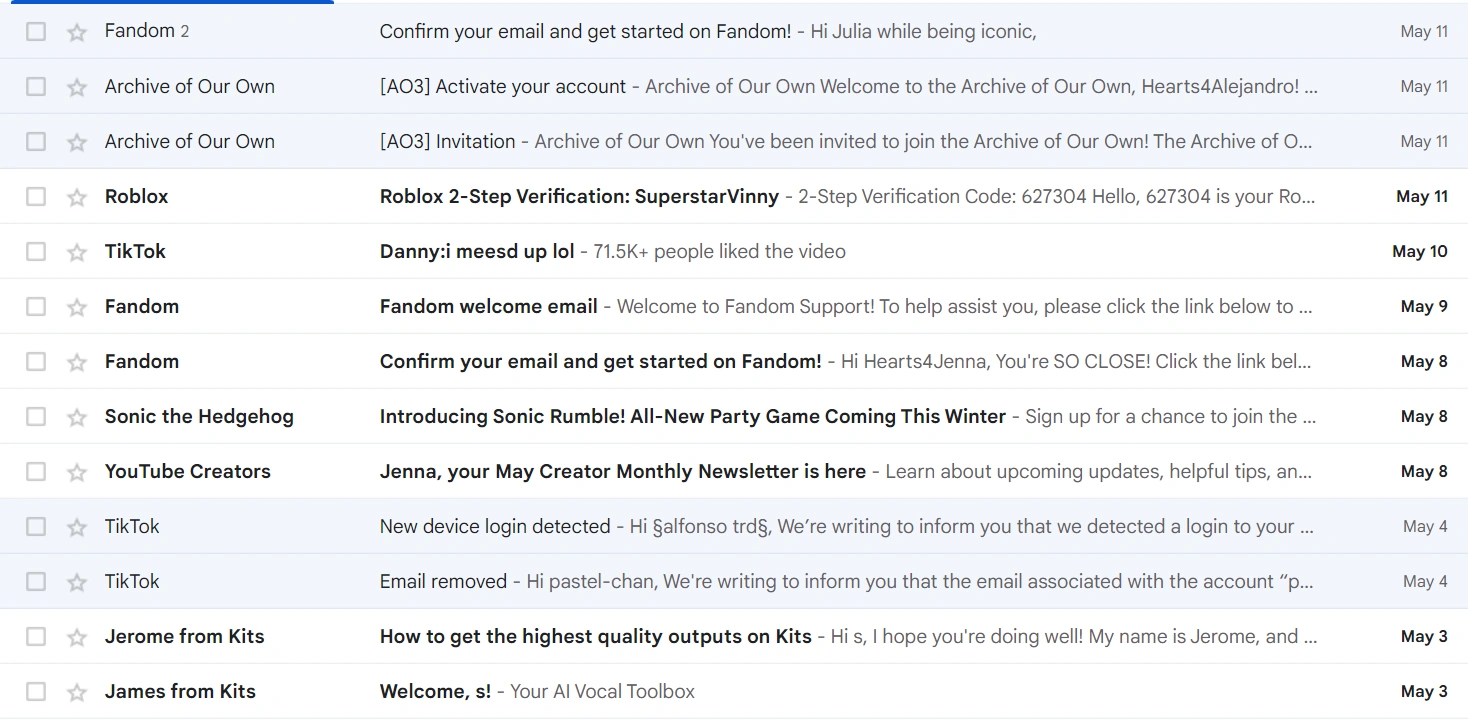The image size is (1468, 720).
Task: Star the Jerome from Kits email
Action: [77, 637]
